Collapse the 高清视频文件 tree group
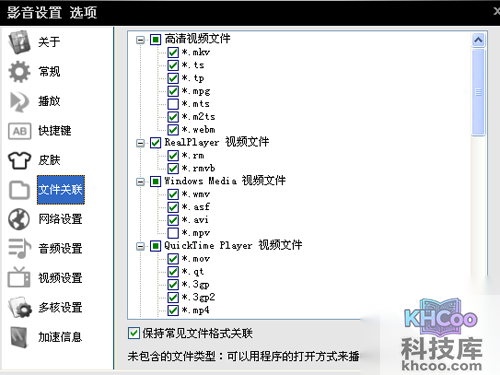 coord(140,40)
